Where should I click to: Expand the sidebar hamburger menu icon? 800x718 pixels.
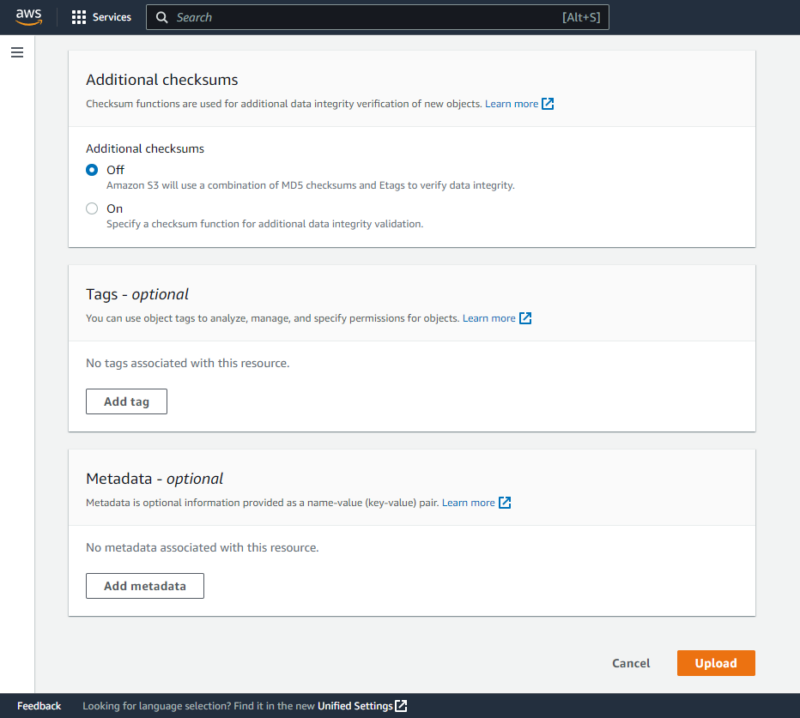pyautogui.click(x=17, y=52)
